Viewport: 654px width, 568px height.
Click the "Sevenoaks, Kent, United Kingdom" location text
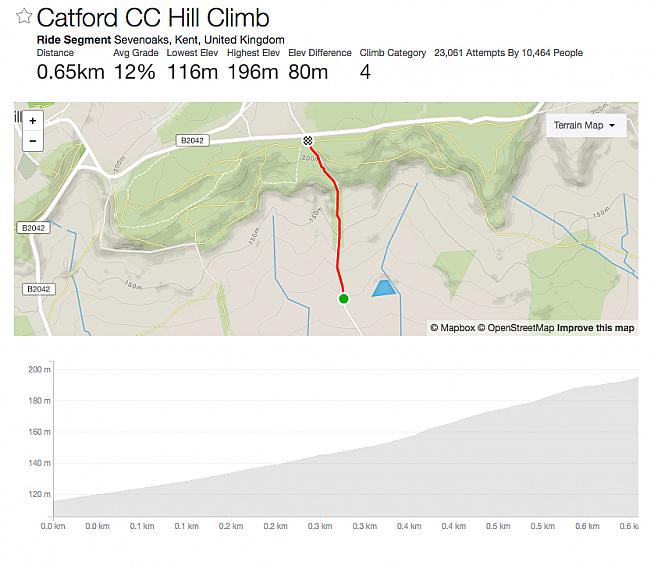pyautogui.click(x=199, y=40)
